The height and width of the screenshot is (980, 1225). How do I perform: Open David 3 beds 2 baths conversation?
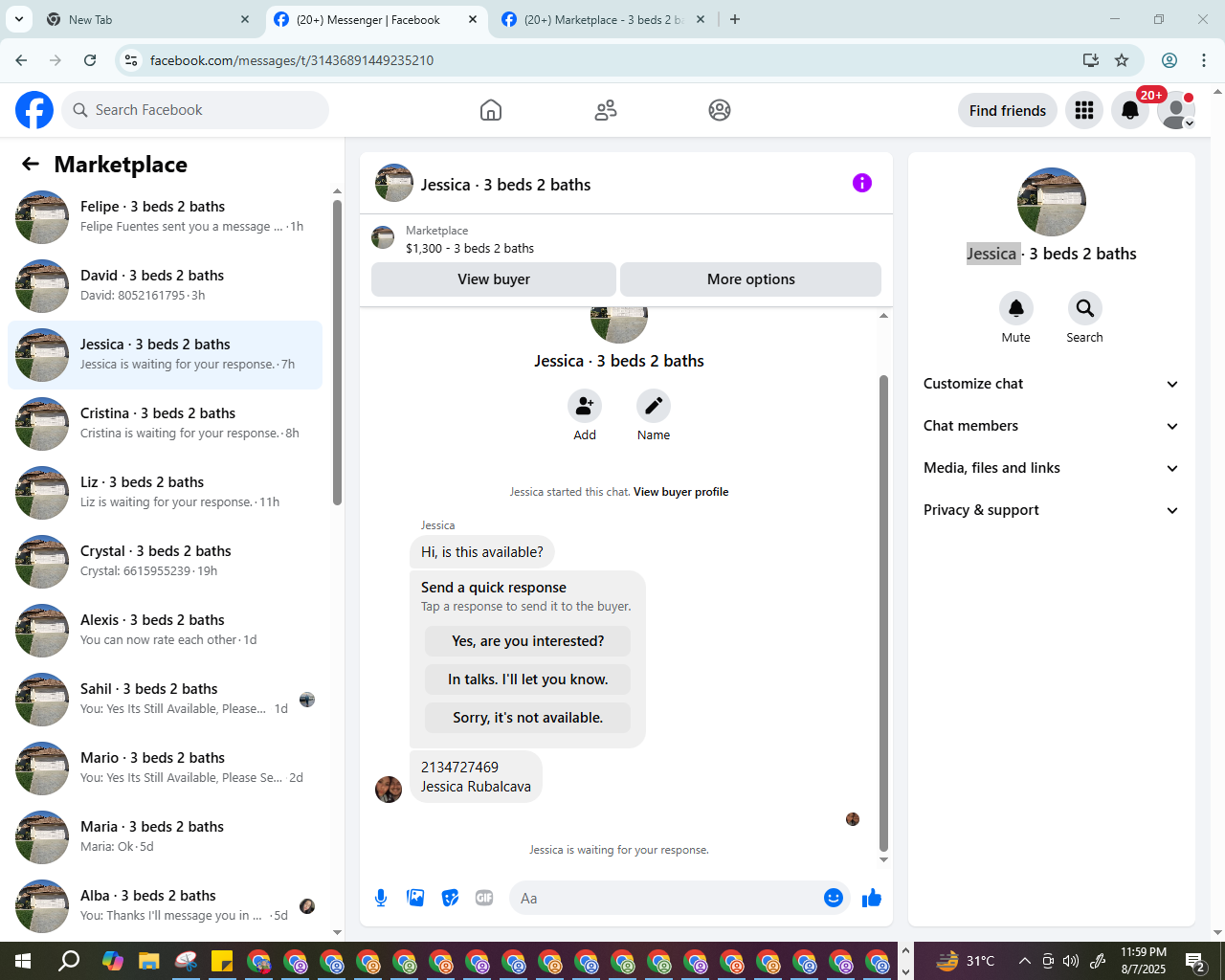[165, 286]
